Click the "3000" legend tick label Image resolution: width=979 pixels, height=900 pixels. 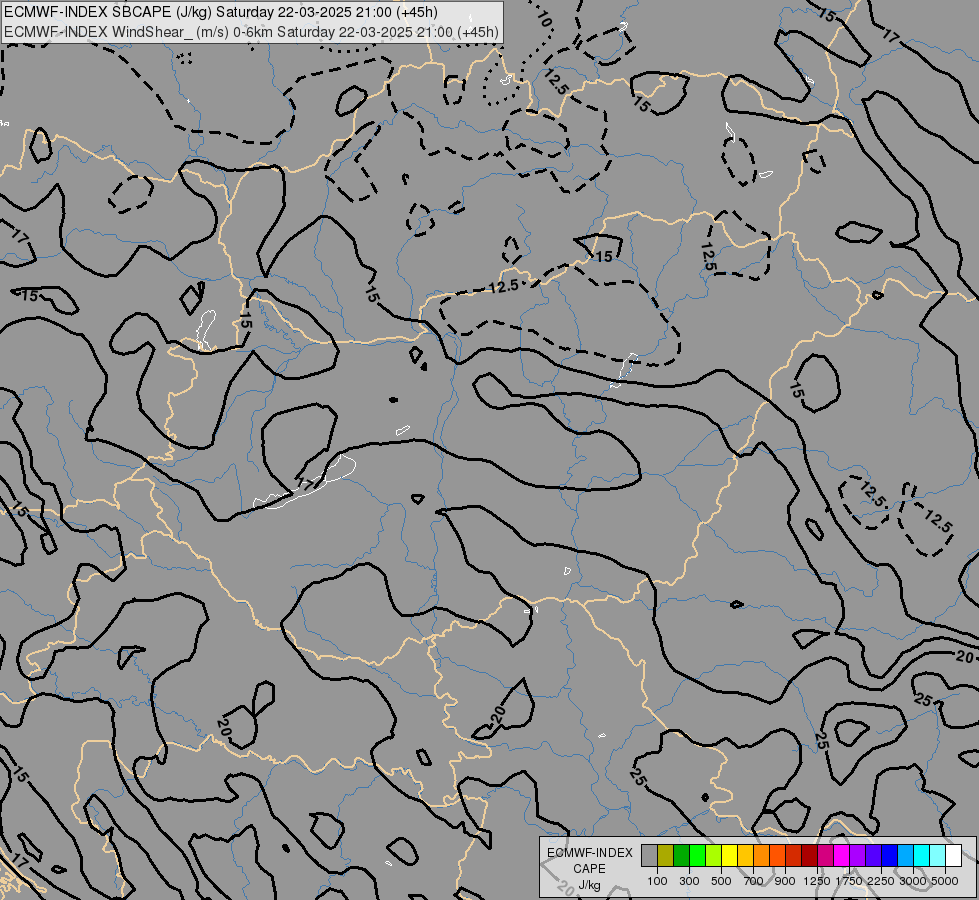pos(913,881)
